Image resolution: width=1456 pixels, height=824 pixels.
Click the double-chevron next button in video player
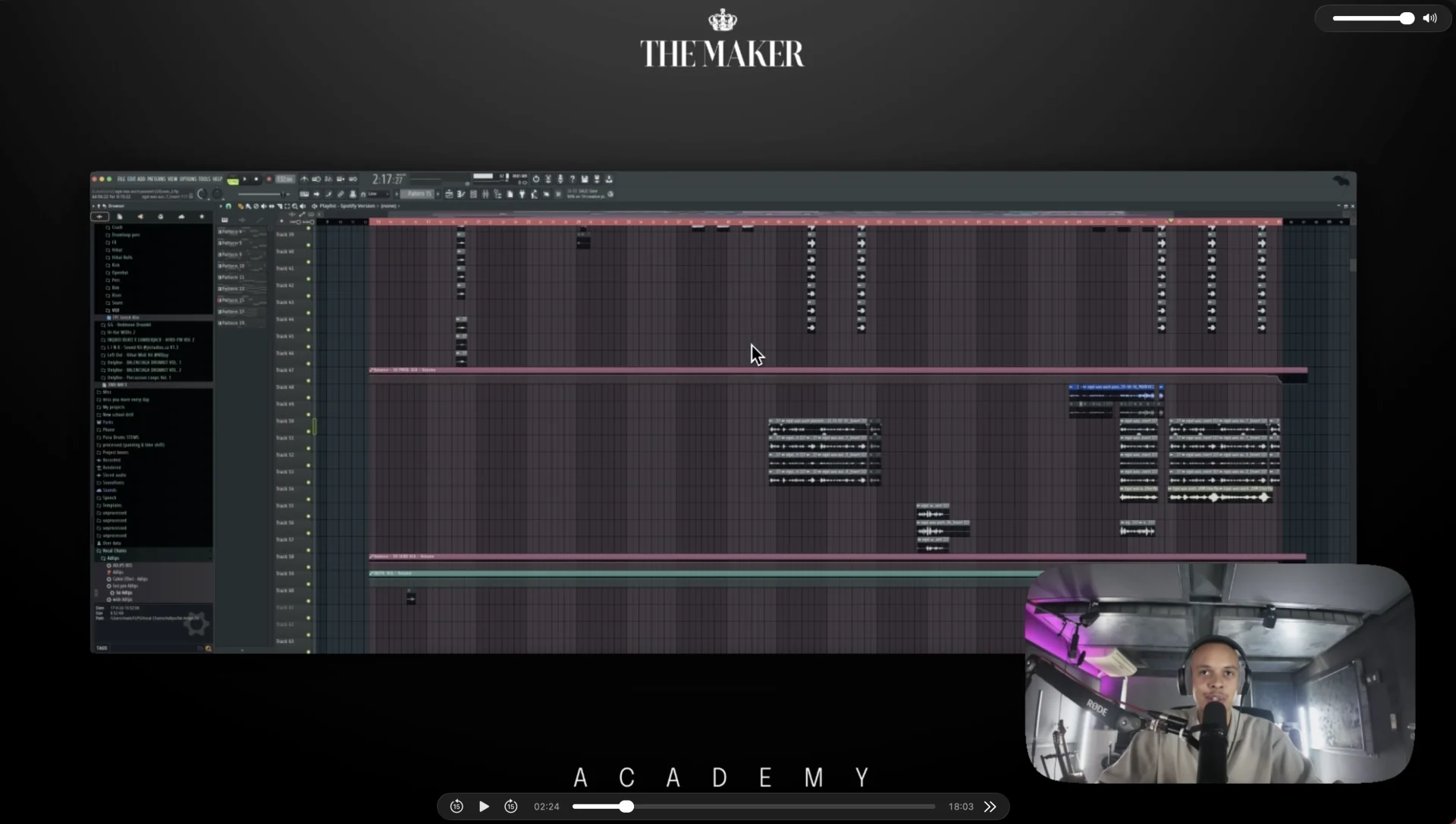[x=990, y=807]
